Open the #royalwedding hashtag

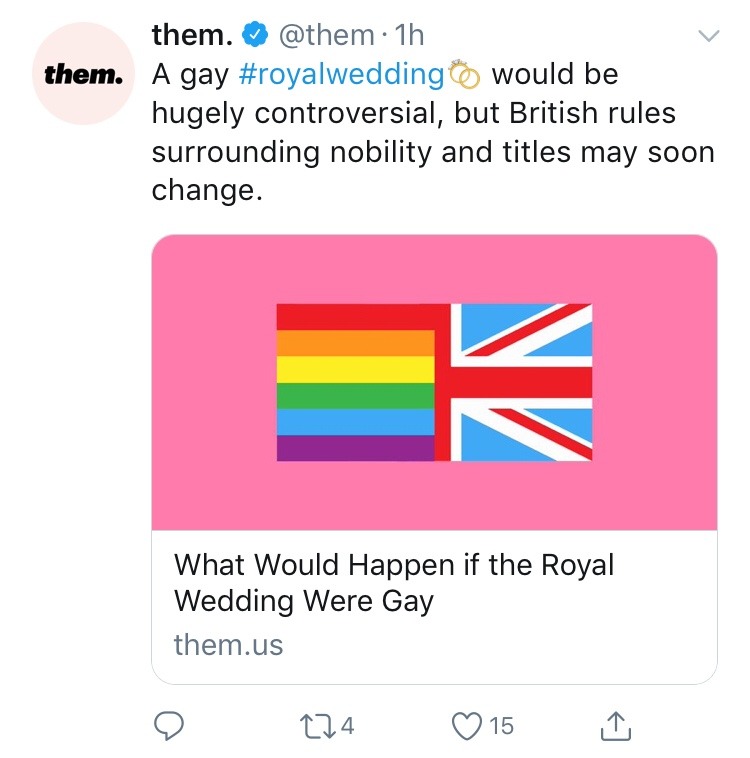pos(342,74)
